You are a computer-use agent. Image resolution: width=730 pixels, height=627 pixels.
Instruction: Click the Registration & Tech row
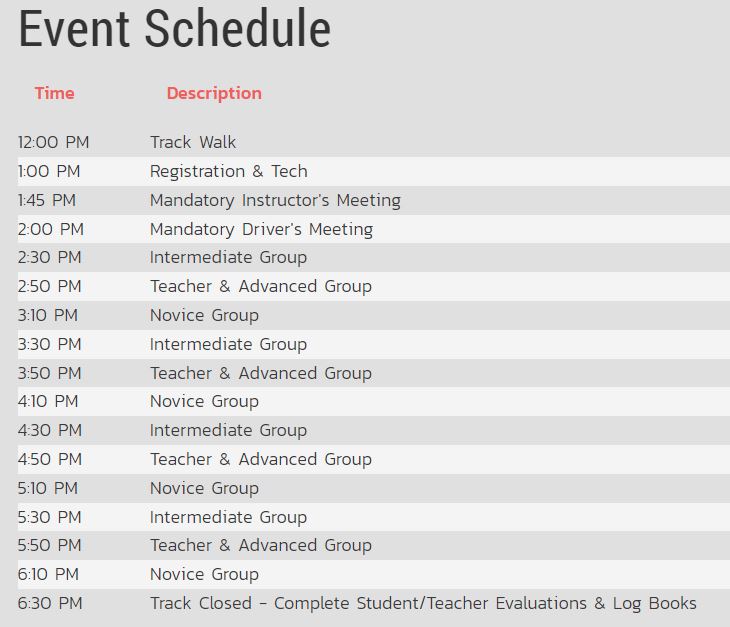(x=228, y=171)
